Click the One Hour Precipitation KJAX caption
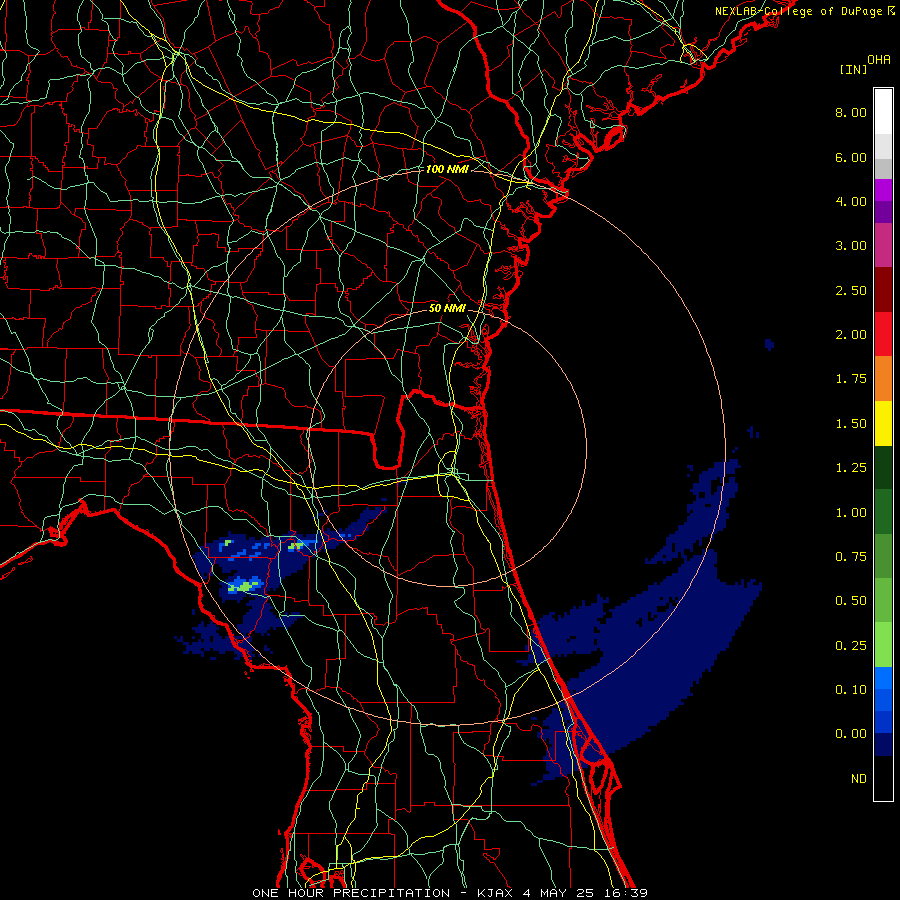The width and height of the screenshot is (900, 900). coord(450,893)
